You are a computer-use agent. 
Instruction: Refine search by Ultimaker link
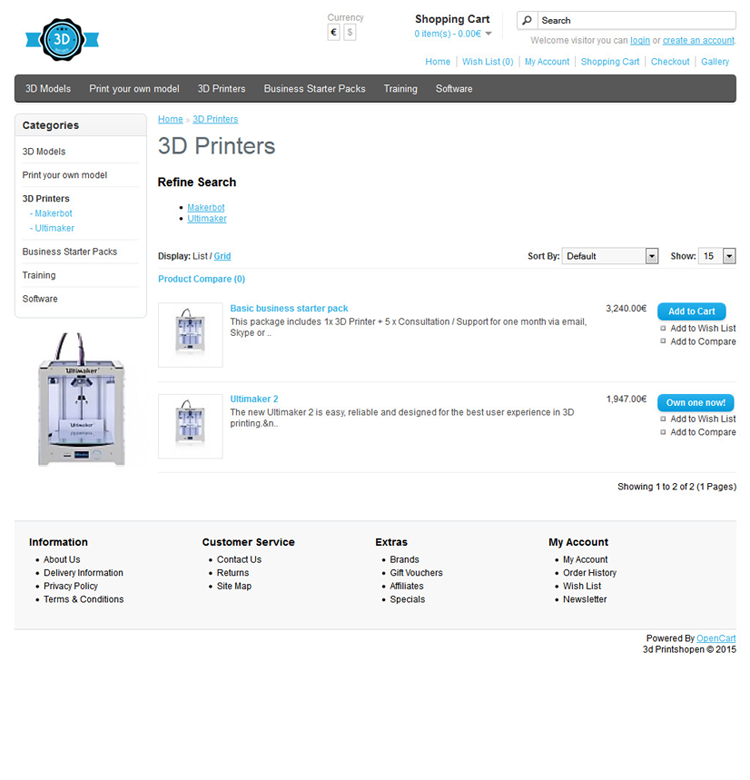coord(207,219)
